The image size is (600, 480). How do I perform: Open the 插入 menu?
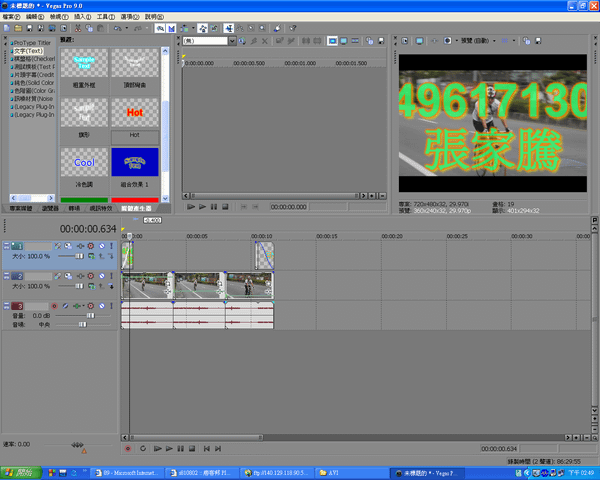(83, 17)
